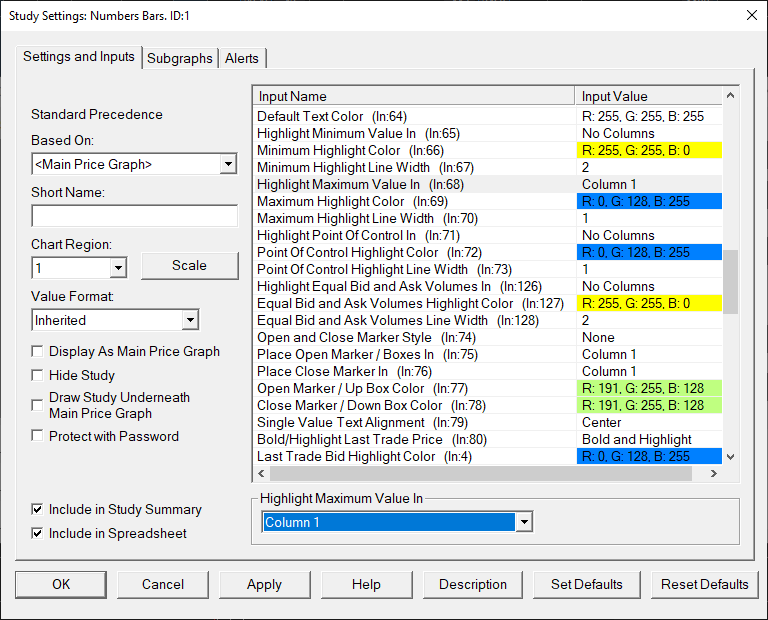Open the Based On dropdown
Viewport: 768px width, 620px height.
coord(228,164)
